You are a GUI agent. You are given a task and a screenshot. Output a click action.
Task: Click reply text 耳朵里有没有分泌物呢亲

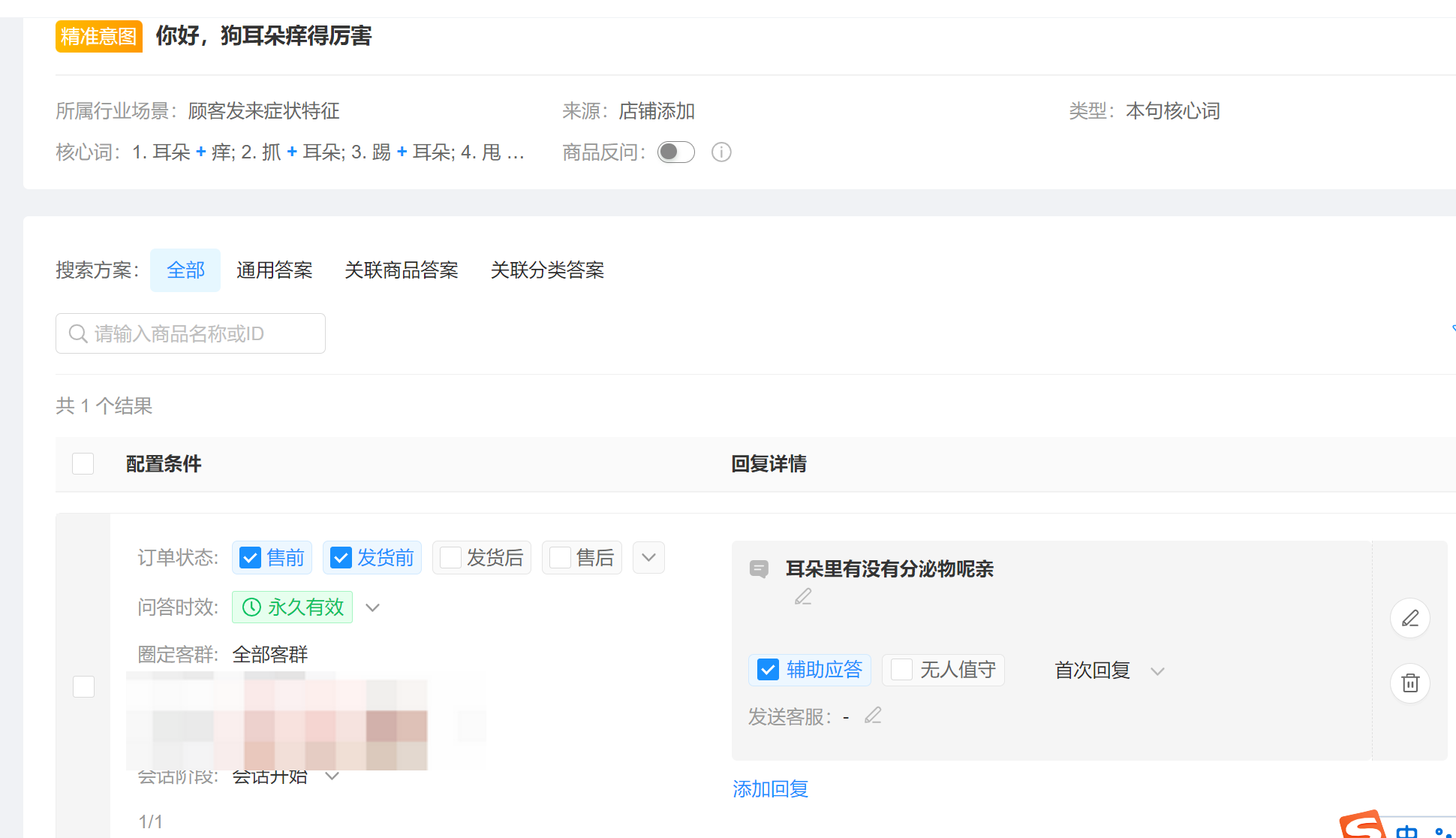pyautogui.click(x=889, y=569)
